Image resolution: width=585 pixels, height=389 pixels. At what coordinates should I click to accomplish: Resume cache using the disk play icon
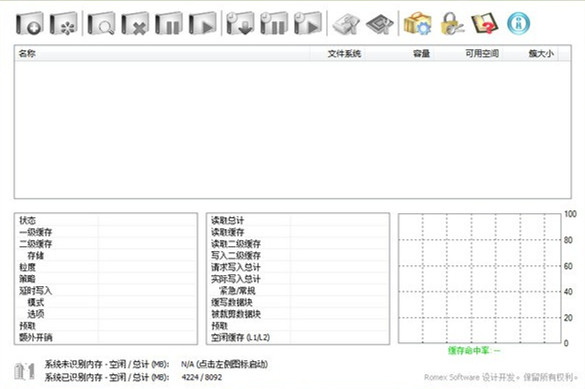[203, 23]
